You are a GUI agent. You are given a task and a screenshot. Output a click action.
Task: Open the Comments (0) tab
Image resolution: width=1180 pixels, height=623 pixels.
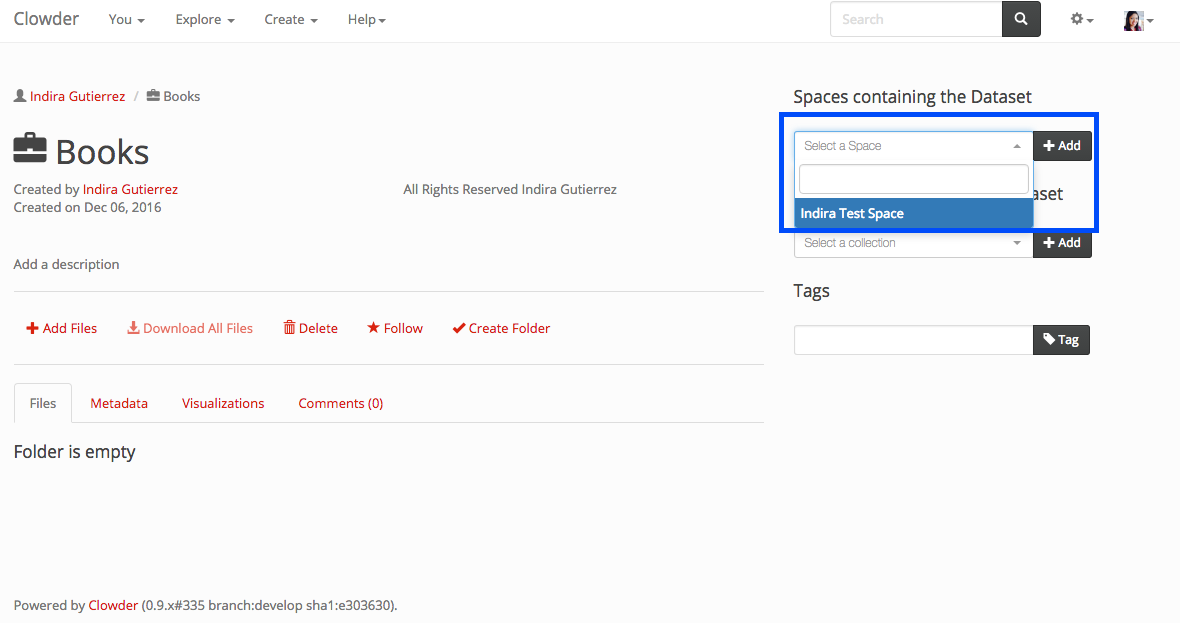point(340,403)
